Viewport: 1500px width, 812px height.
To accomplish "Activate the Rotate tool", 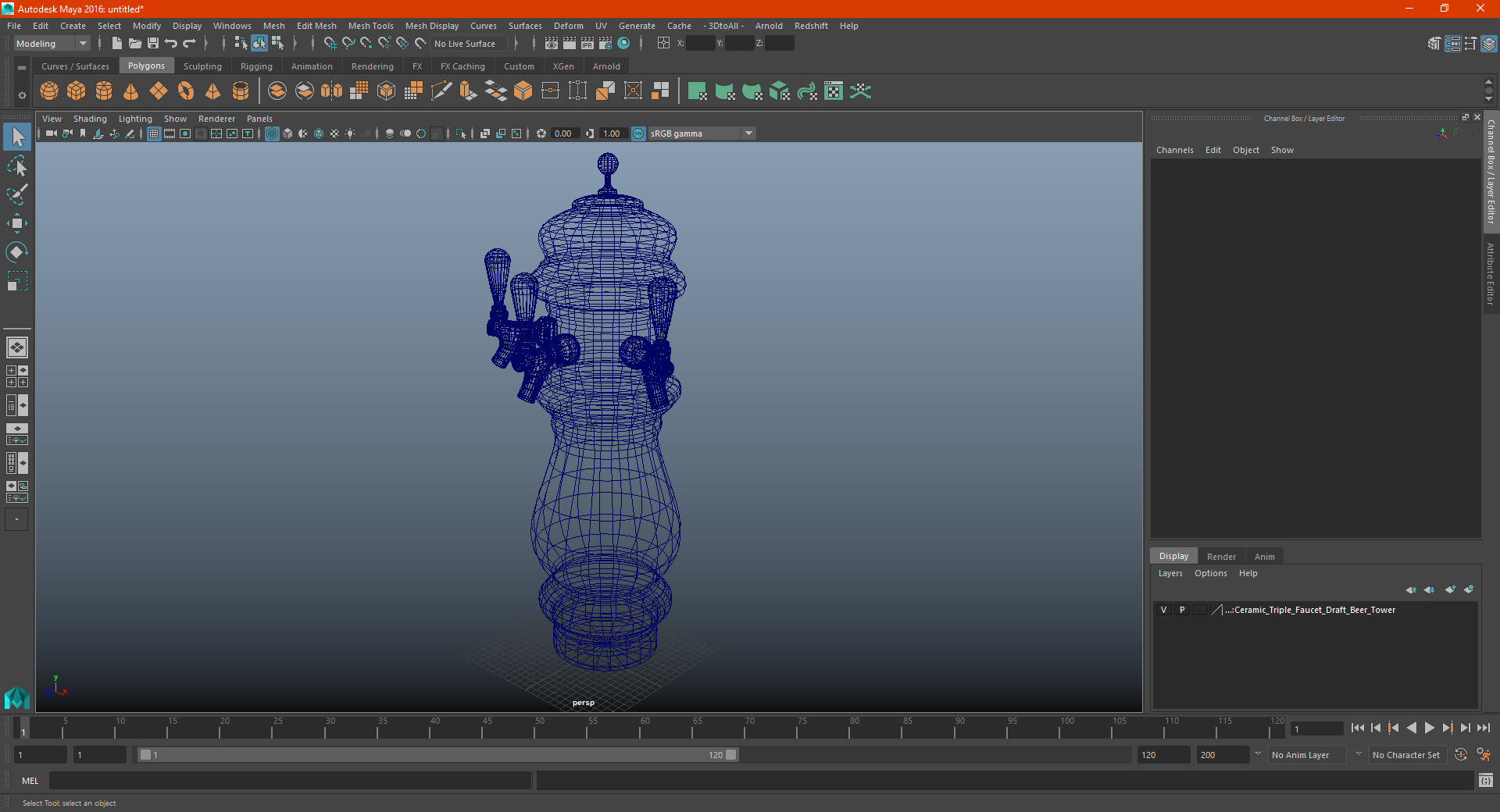I will 17,251.
